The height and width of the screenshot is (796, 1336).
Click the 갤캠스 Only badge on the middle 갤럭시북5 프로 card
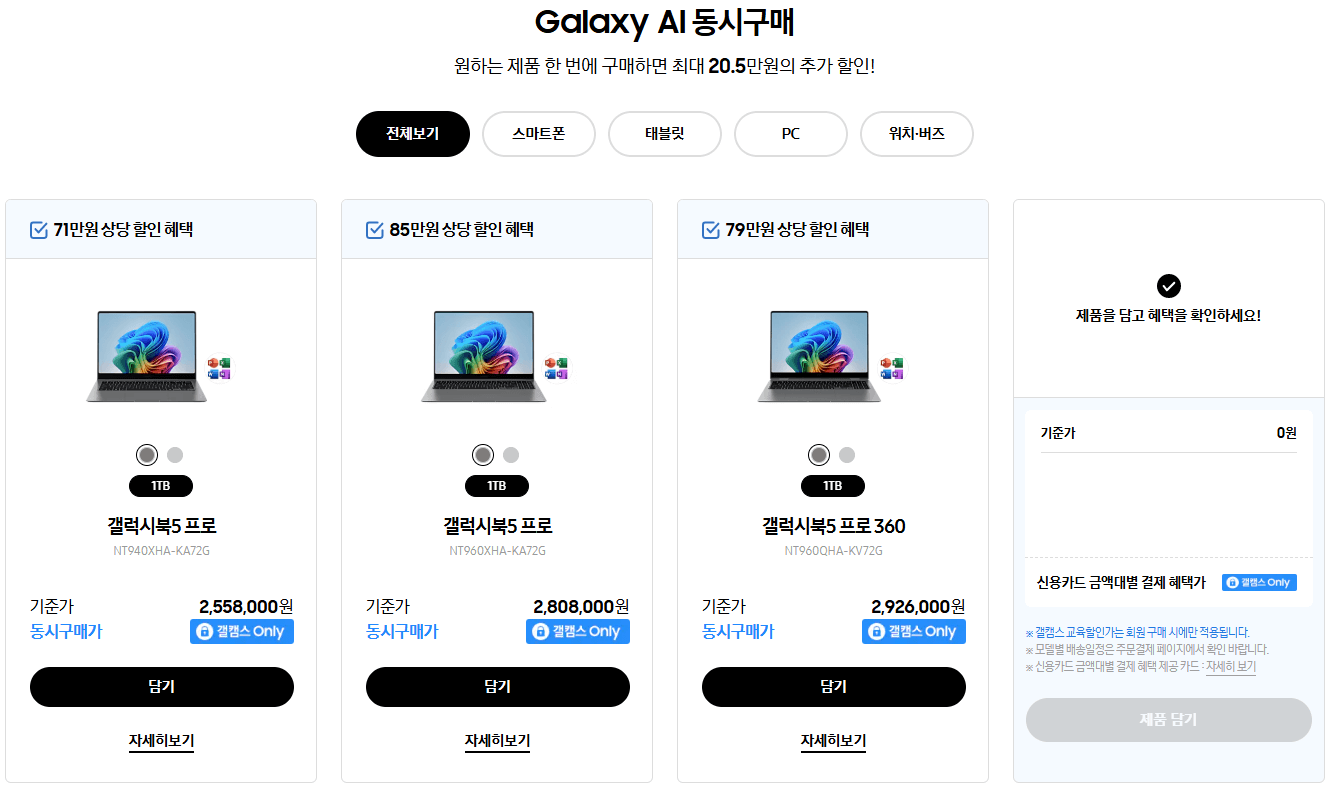point(577,631)
